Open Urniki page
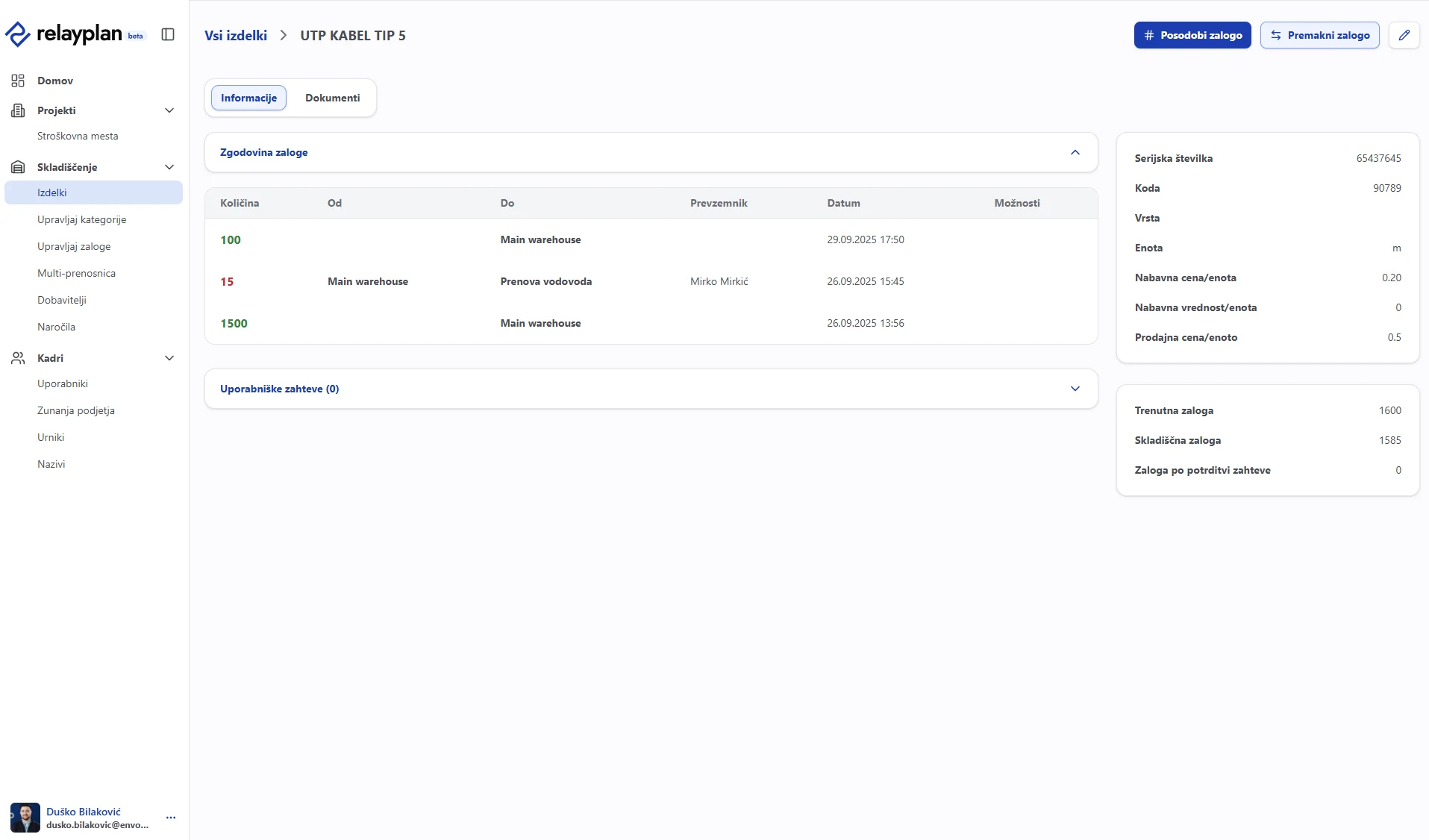 click(x=51, y=437)
